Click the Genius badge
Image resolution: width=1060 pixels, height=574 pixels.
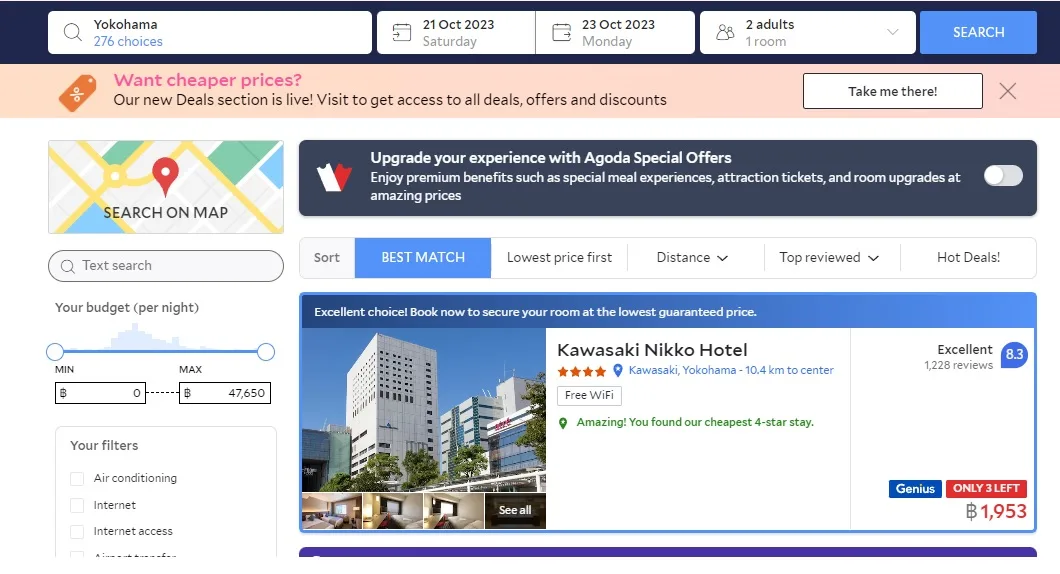coord(915,489)
